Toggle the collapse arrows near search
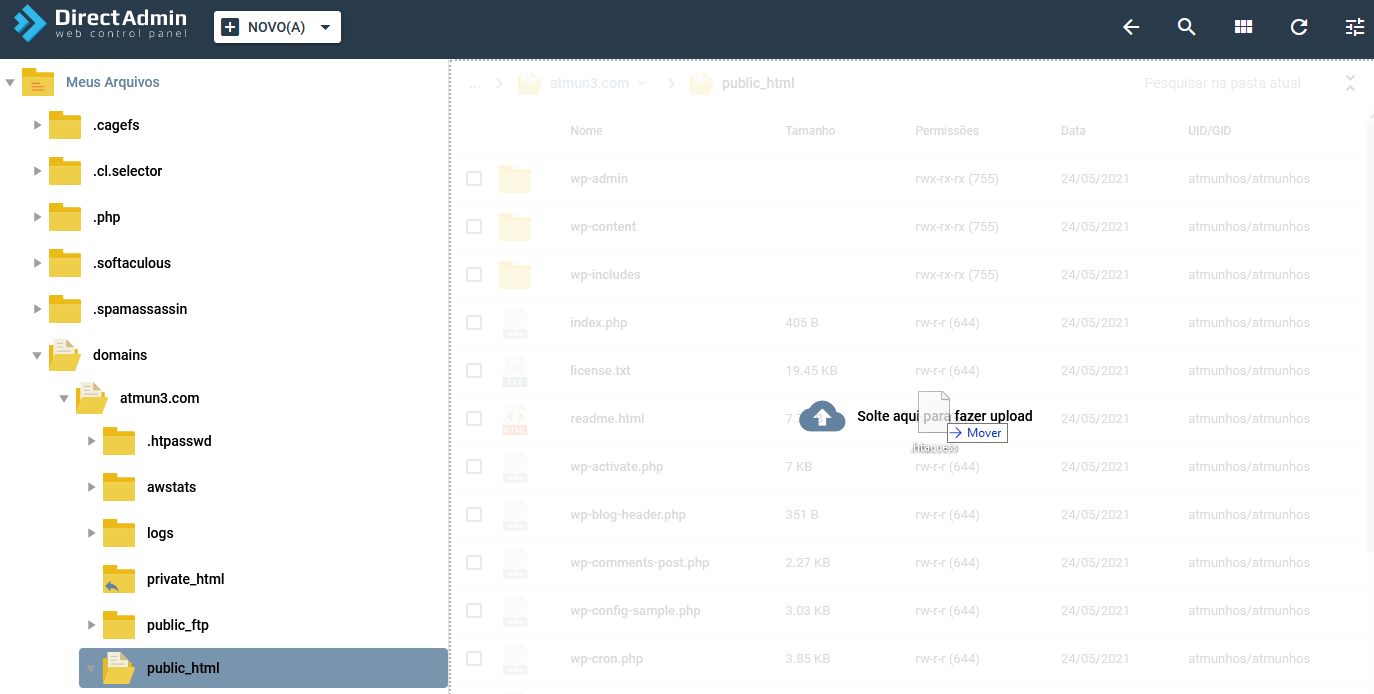 [1350, 83]
